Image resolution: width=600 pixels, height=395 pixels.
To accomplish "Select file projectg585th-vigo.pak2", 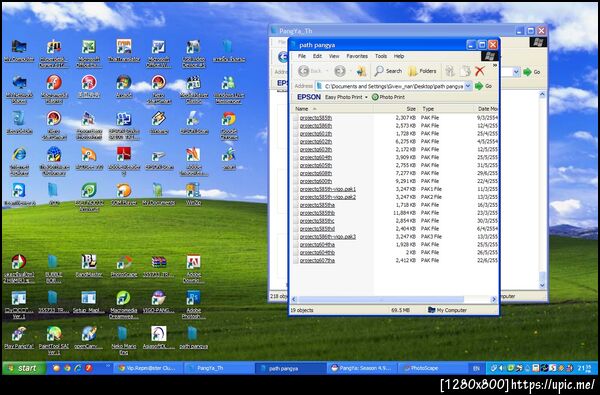I will pyautogui.click(x=328, y=197).
